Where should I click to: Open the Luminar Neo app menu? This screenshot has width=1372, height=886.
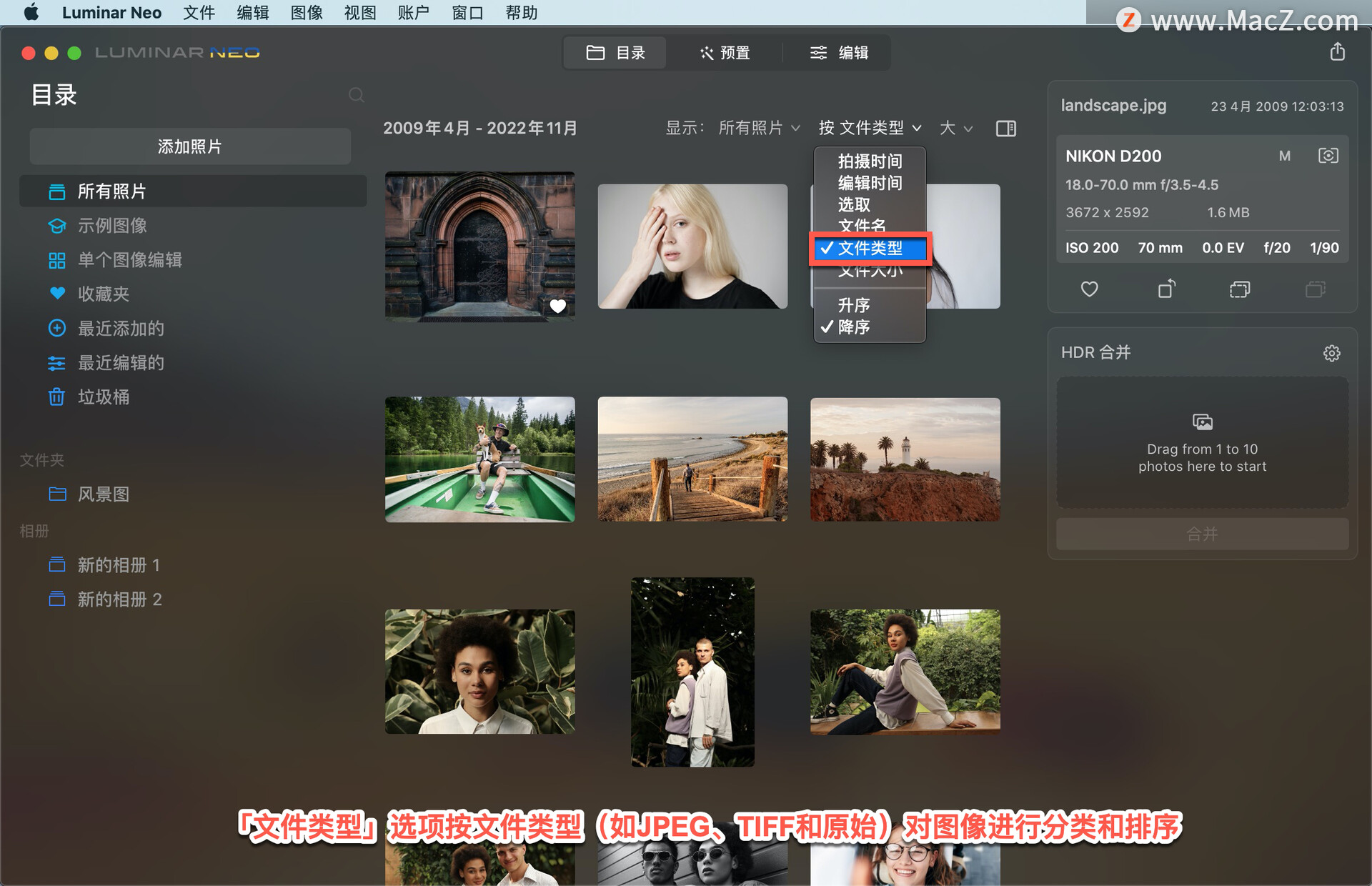[x=111, y=13]
